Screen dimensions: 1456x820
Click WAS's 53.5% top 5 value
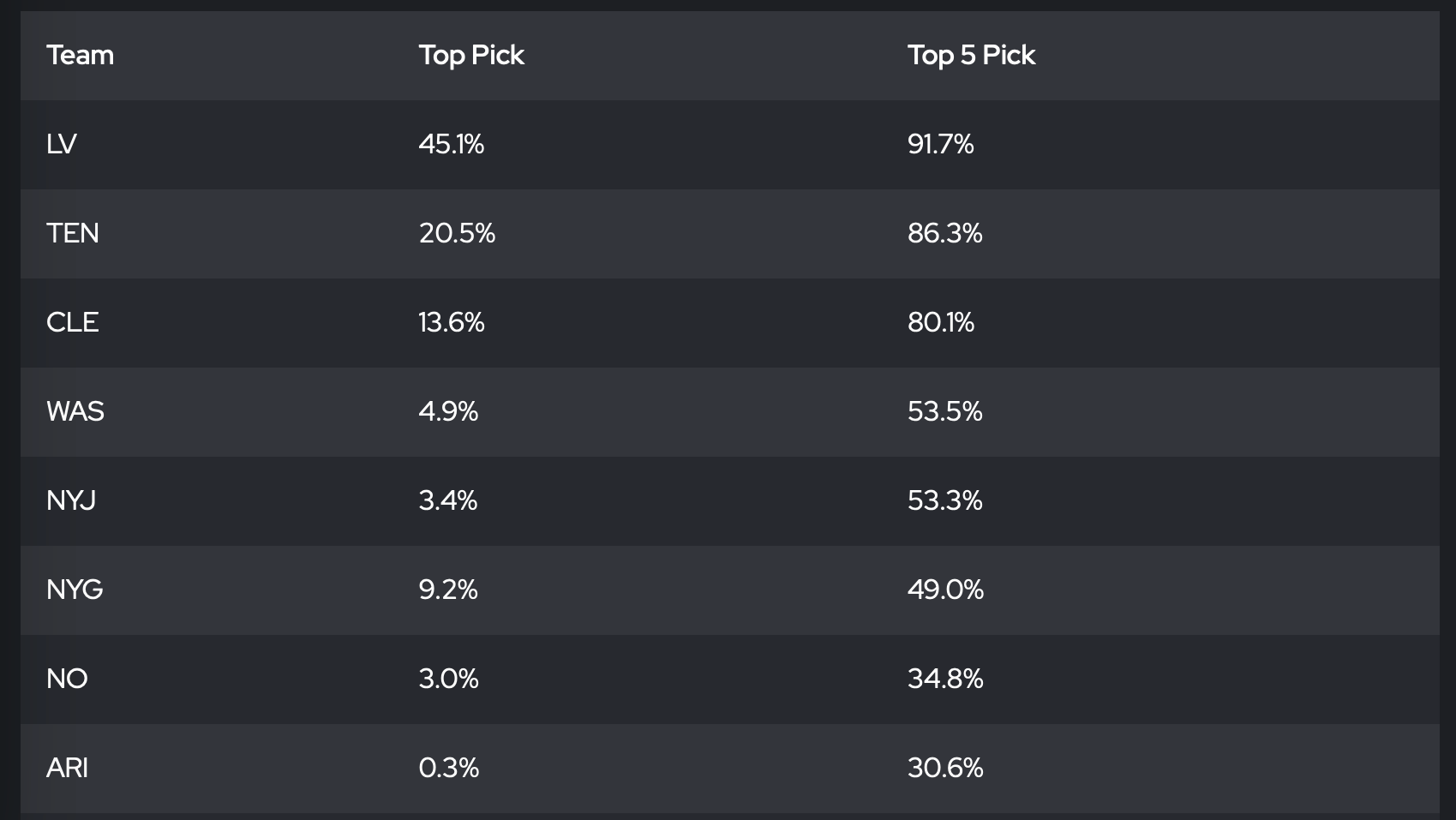point(944,411)
